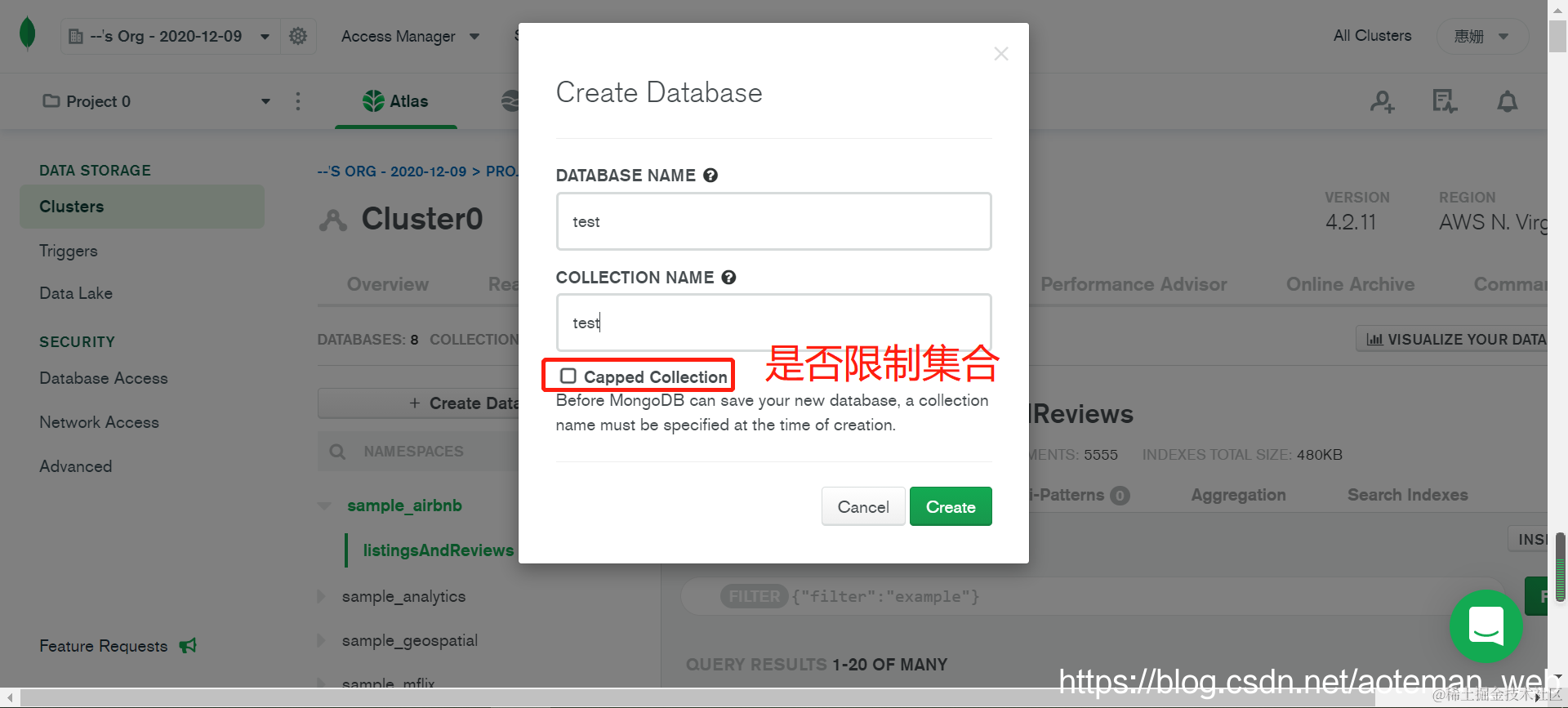Open organization settings gear icon
Image resolution: width=1568 pixels, height=708 pixels.
(298, 36)
